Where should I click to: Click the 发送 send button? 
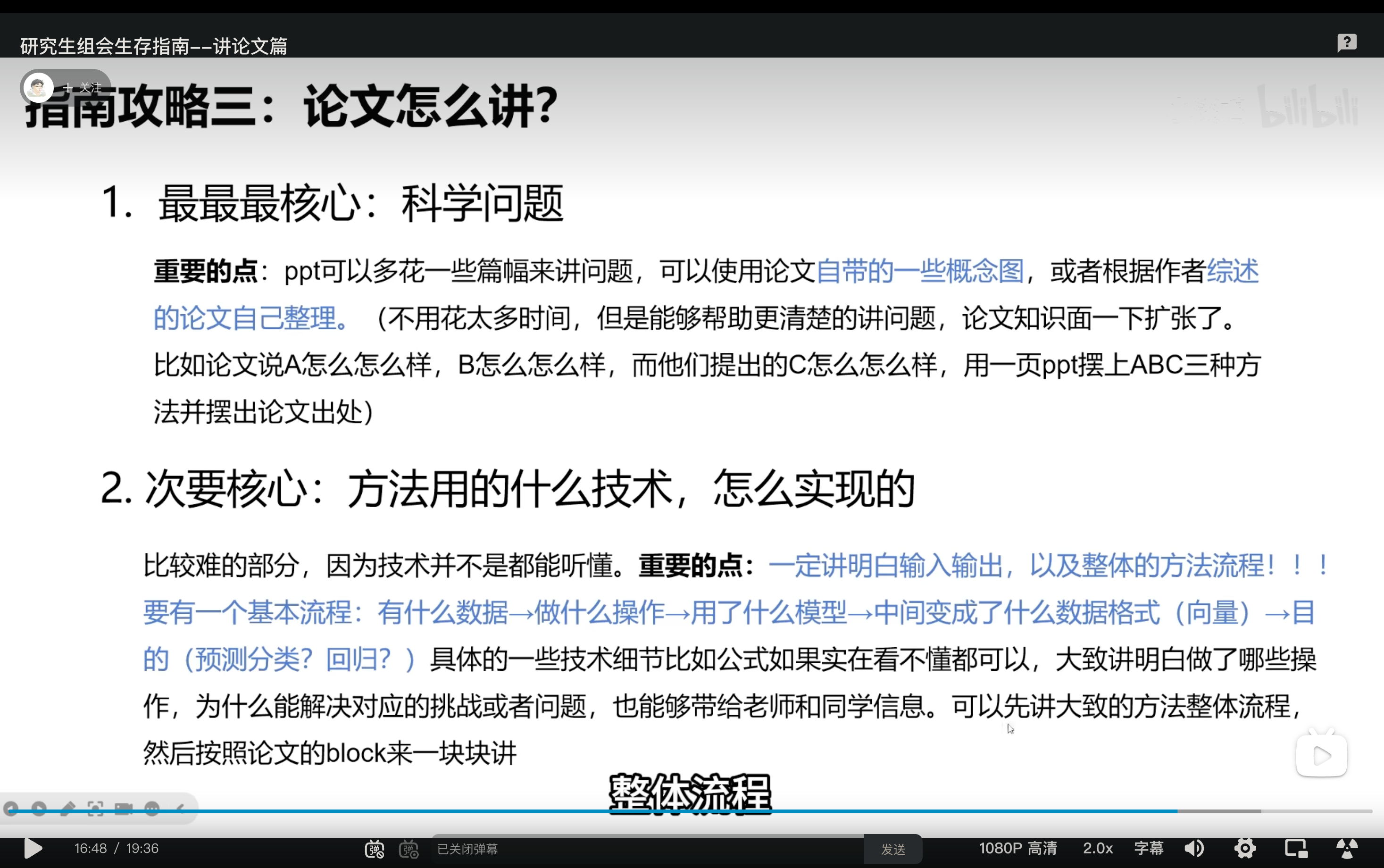tap(893, 849)
